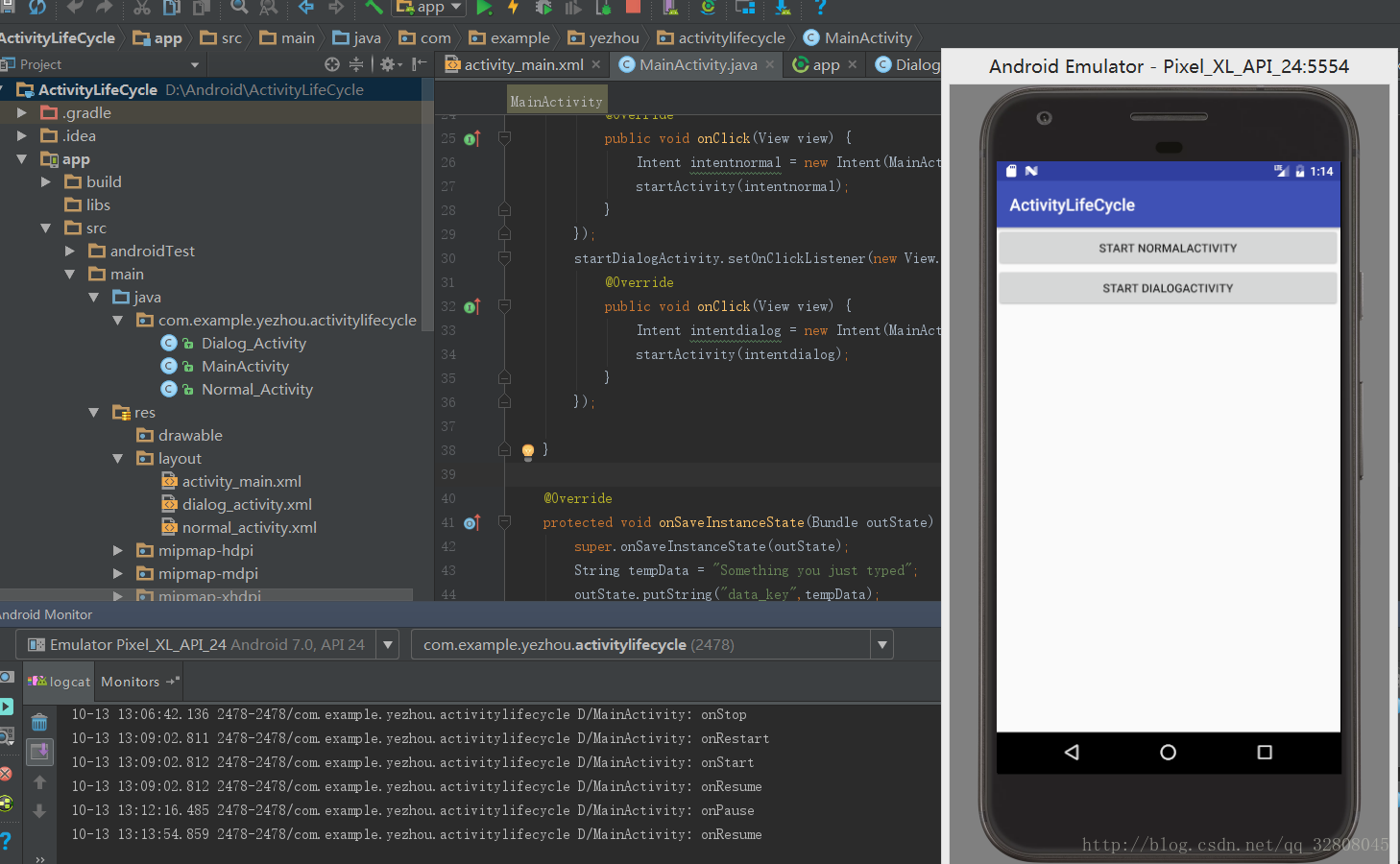The height and width of the screenshot is (864, 1400).
Task: Expand the mipmap-hdpi folder
Action: [x=117, y=550]
